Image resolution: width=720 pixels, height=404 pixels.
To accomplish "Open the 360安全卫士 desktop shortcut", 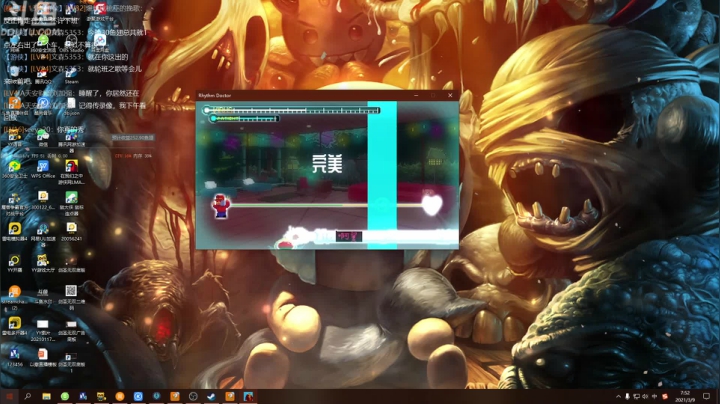I will pyautogui.click(x=14, y=169).
